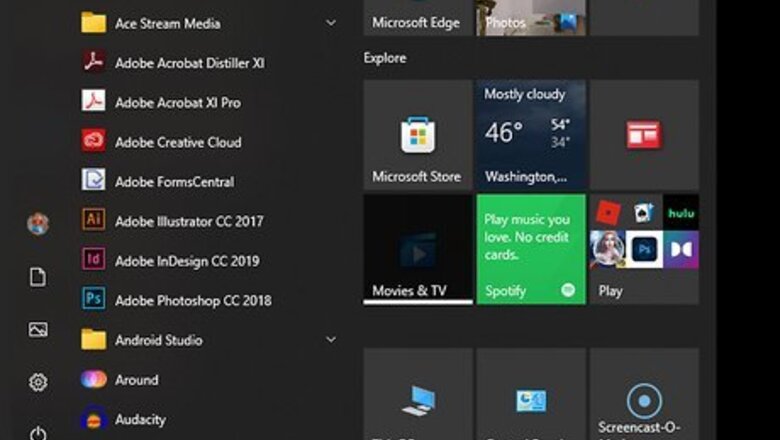Image resolution: width=780 pixels, height=440 pixels.
Task: Open the Control Panel tile
Action: pyautogui.click(x=531, y=394)
